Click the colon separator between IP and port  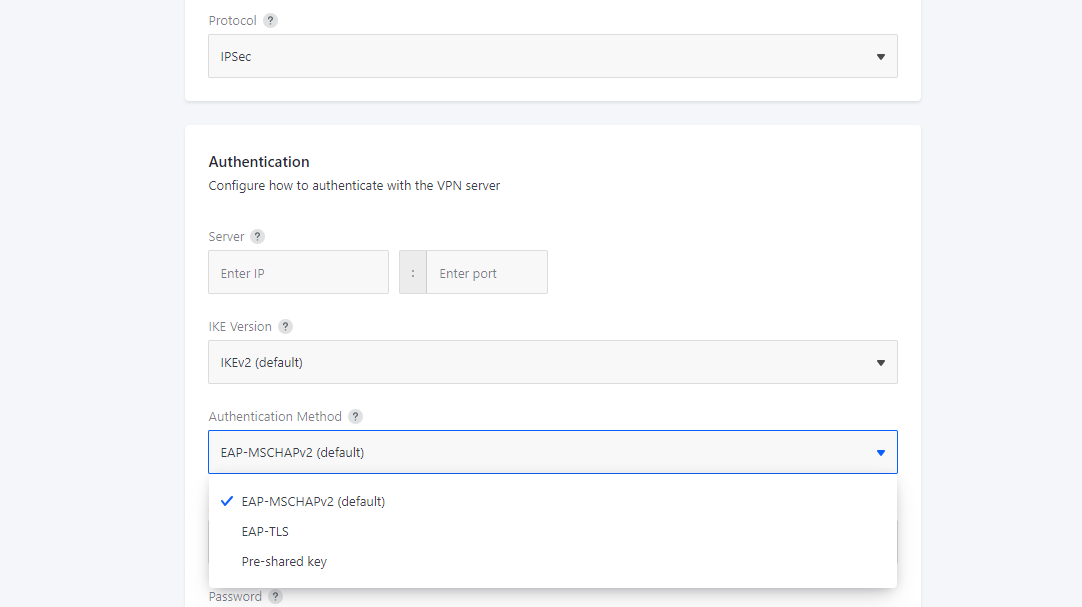click(412, 273)
